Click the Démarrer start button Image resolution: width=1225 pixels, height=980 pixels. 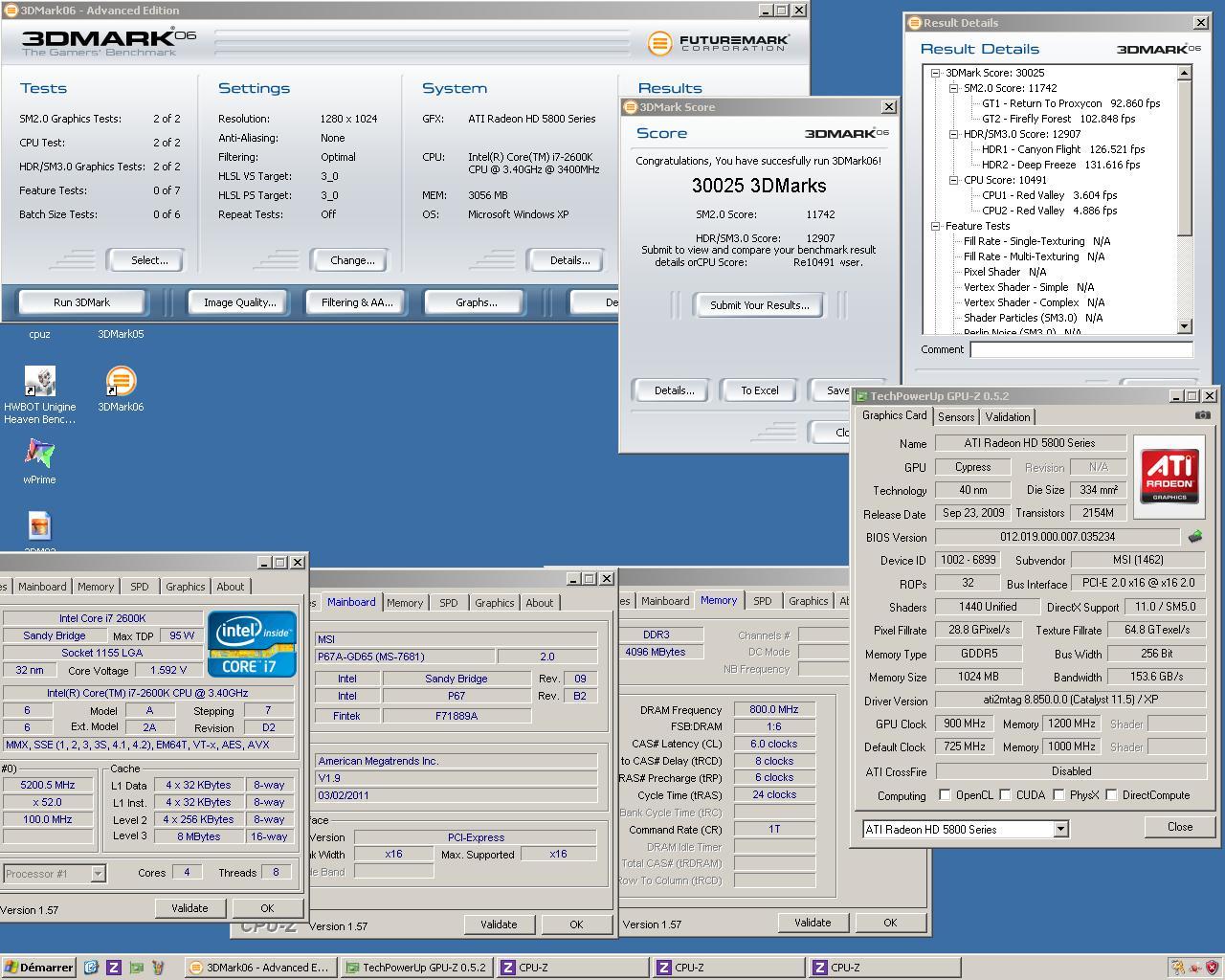pos(38,968)
